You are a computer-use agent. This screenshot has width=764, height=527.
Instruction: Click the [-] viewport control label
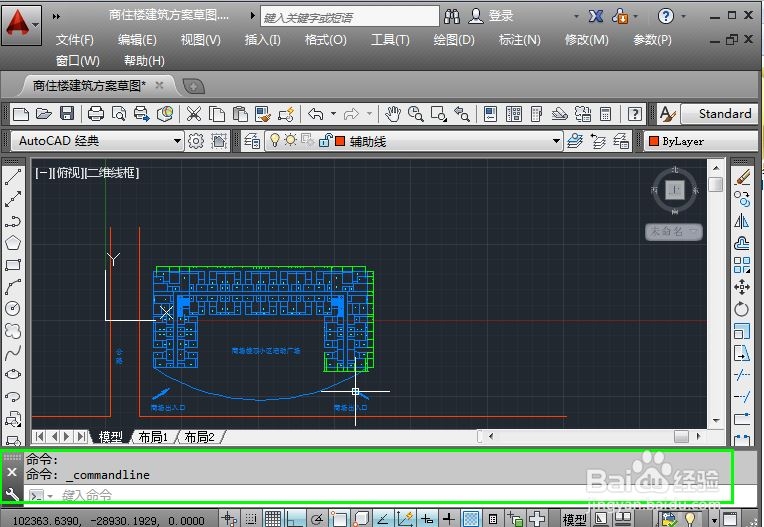[43, 172]
